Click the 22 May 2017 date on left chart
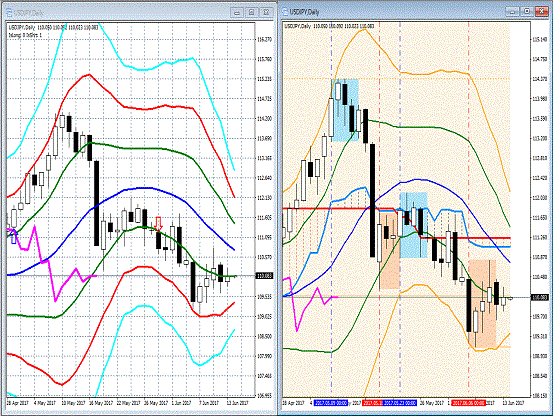 (129, 403)
